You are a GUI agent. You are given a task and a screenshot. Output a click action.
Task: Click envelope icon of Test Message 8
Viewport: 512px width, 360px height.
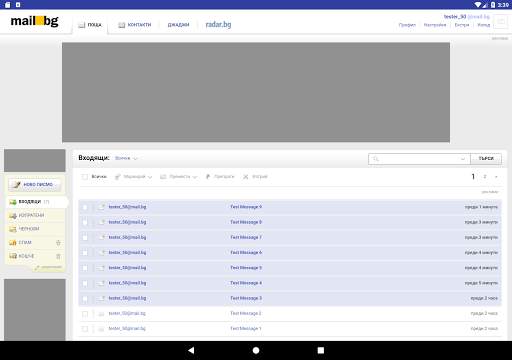(101, 222)
